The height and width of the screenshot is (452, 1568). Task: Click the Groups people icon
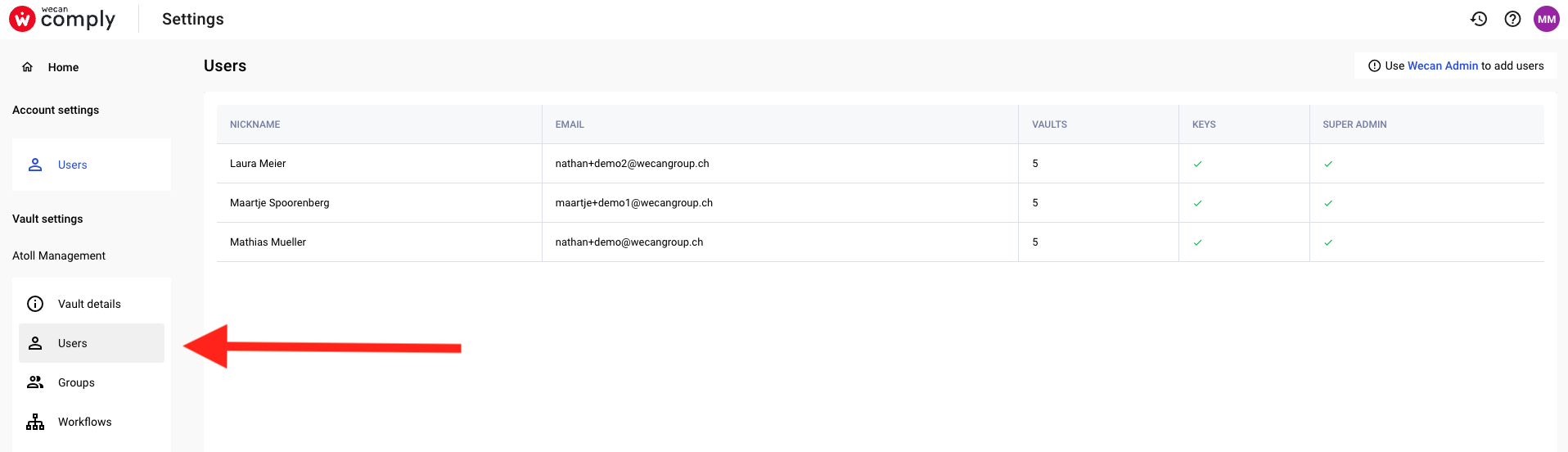(x=35, y=382)
